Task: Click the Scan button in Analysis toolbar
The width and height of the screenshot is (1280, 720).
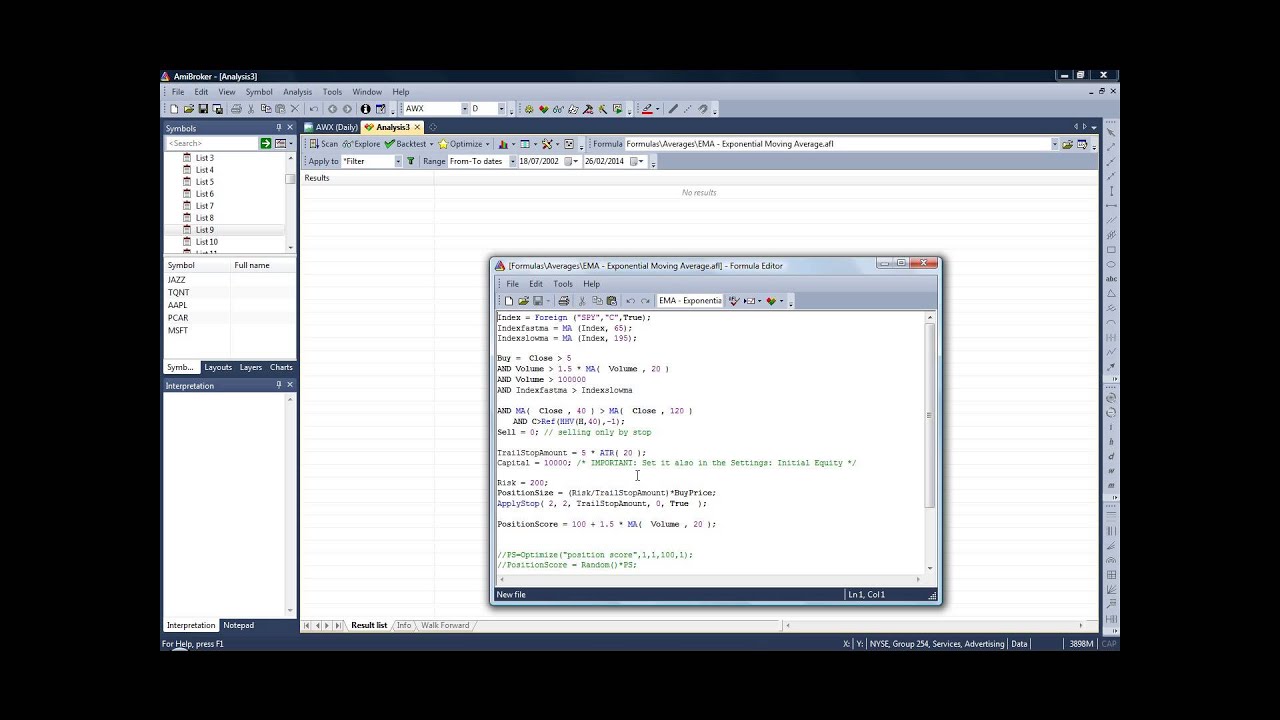Action: (323, 144)
